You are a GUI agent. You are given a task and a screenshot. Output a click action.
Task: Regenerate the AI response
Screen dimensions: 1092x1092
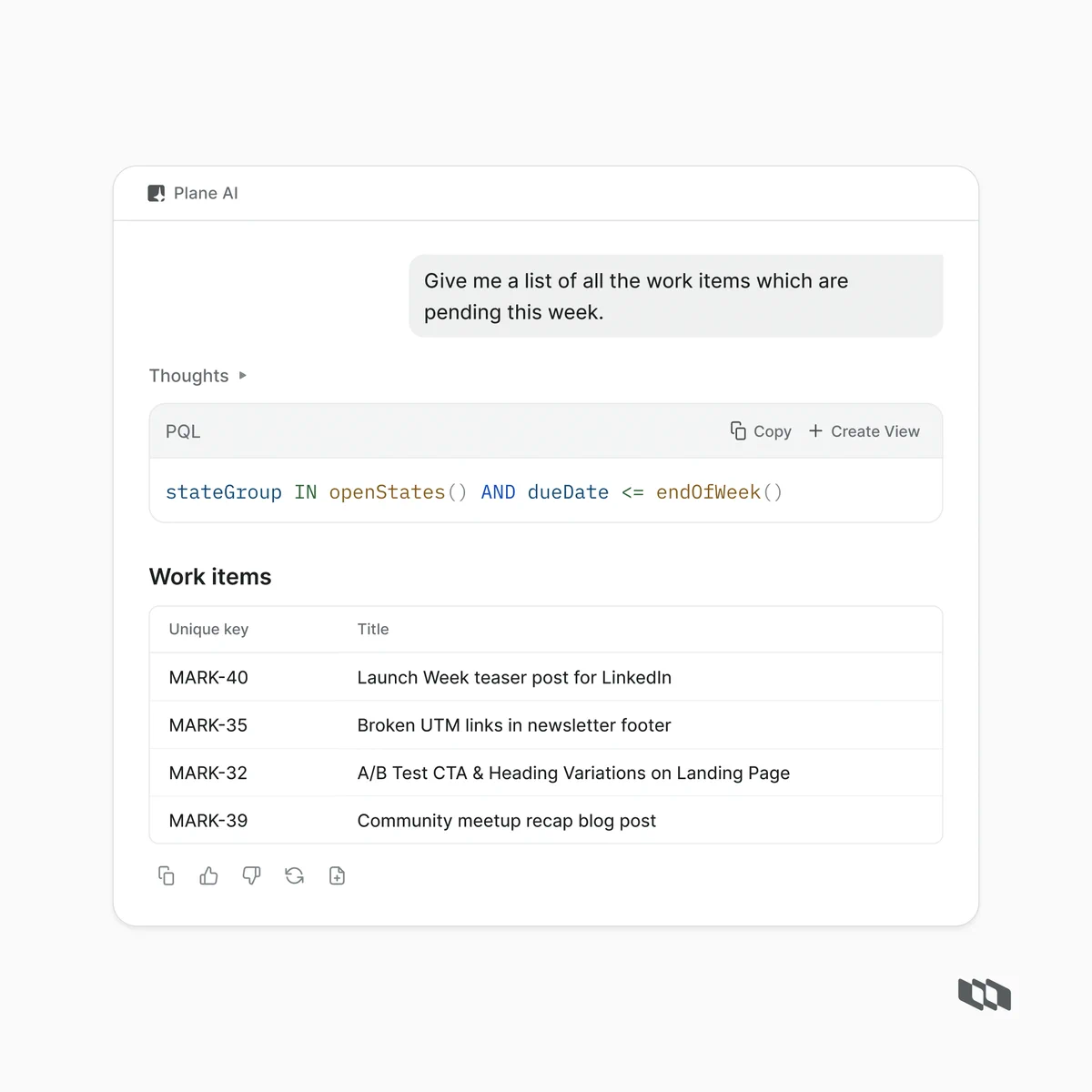click(294, 875)
